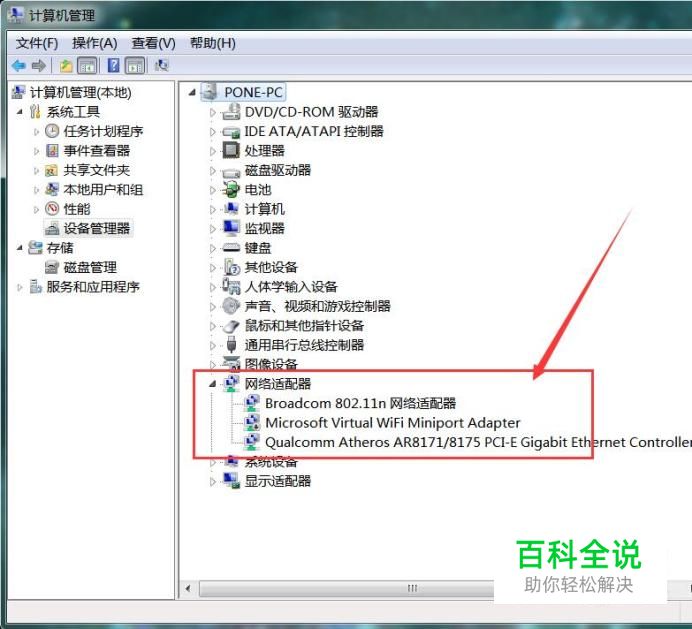This screenshot has height=629, width=692.
Task: Select 设备管理器 in the left tree
Action: [x=97, y=228]
